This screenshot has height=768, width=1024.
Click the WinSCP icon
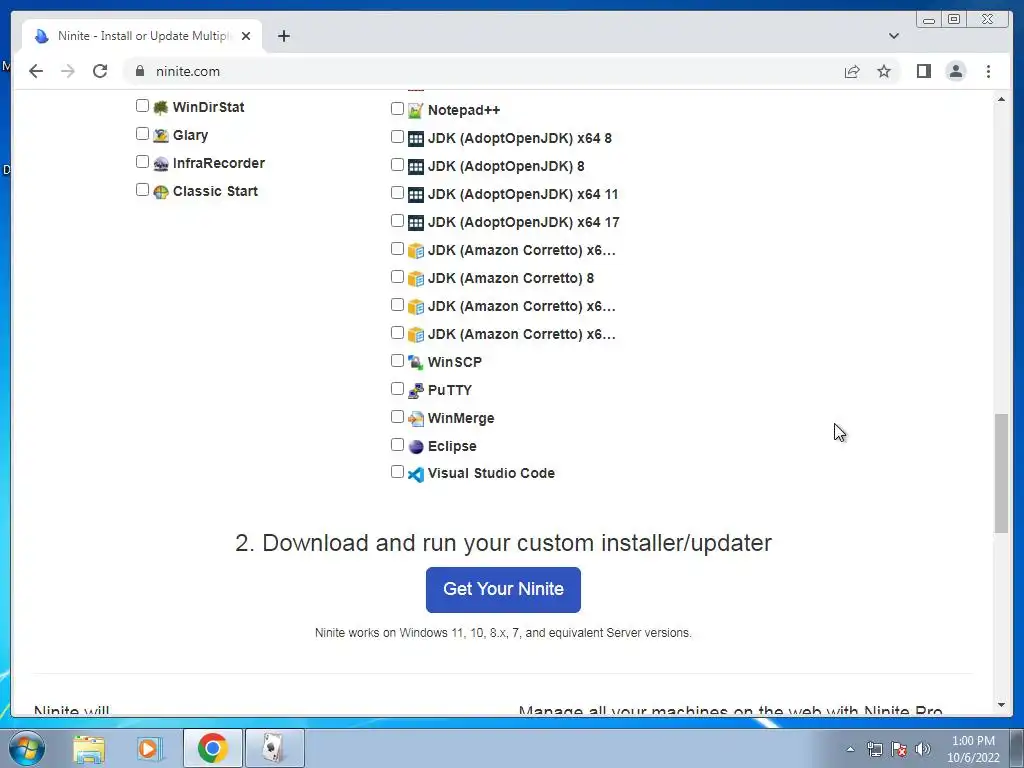tap(415, 362)
